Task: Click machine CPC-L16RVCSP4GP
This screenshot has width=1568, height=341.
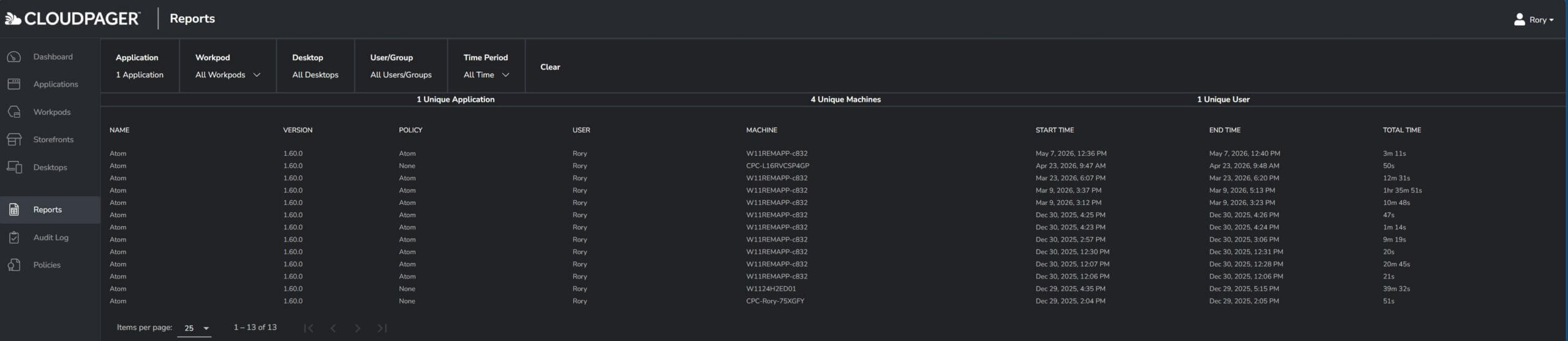Action: click(x=777, y=166)
